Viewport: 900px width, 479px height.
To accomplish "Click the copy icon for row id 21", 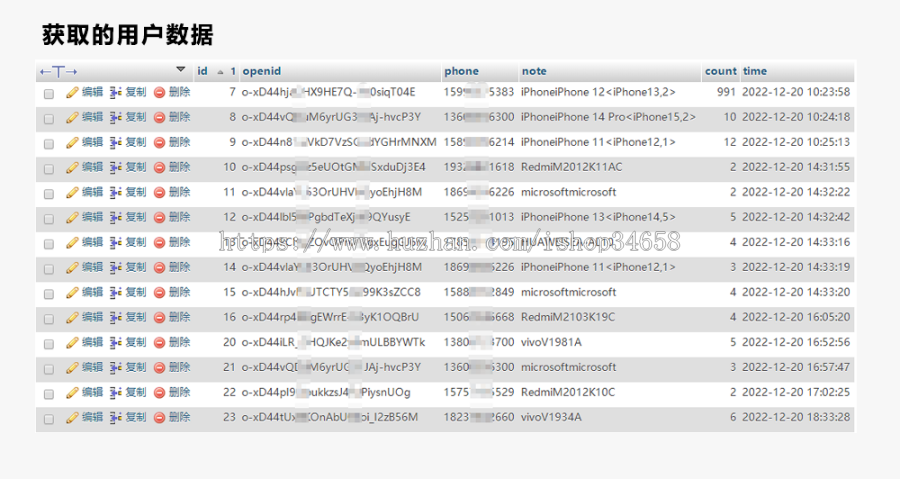I will coord(115,368).
